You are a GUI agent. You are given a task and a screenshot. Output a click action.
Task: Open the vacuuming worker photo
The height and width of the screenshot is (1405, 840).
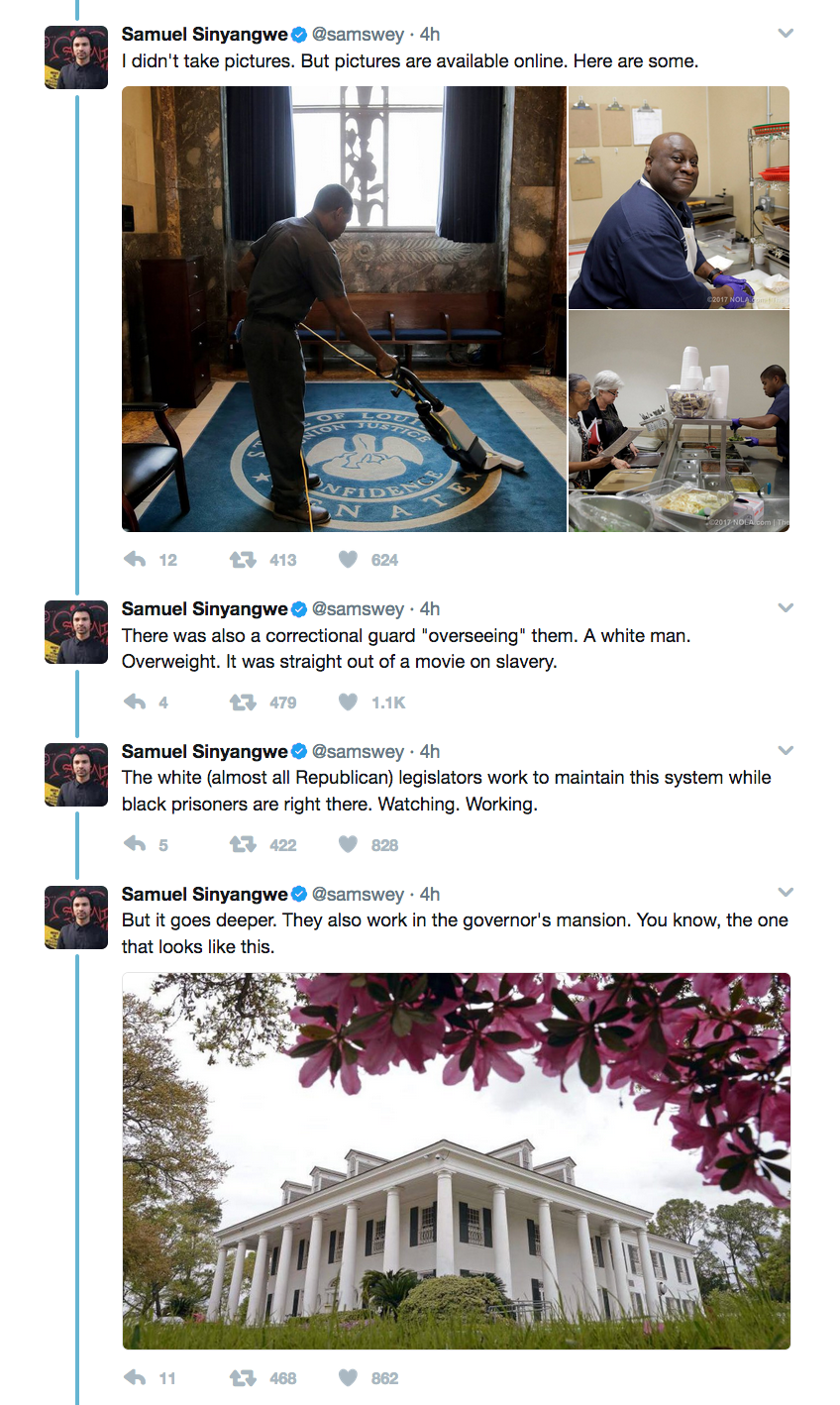344,309
